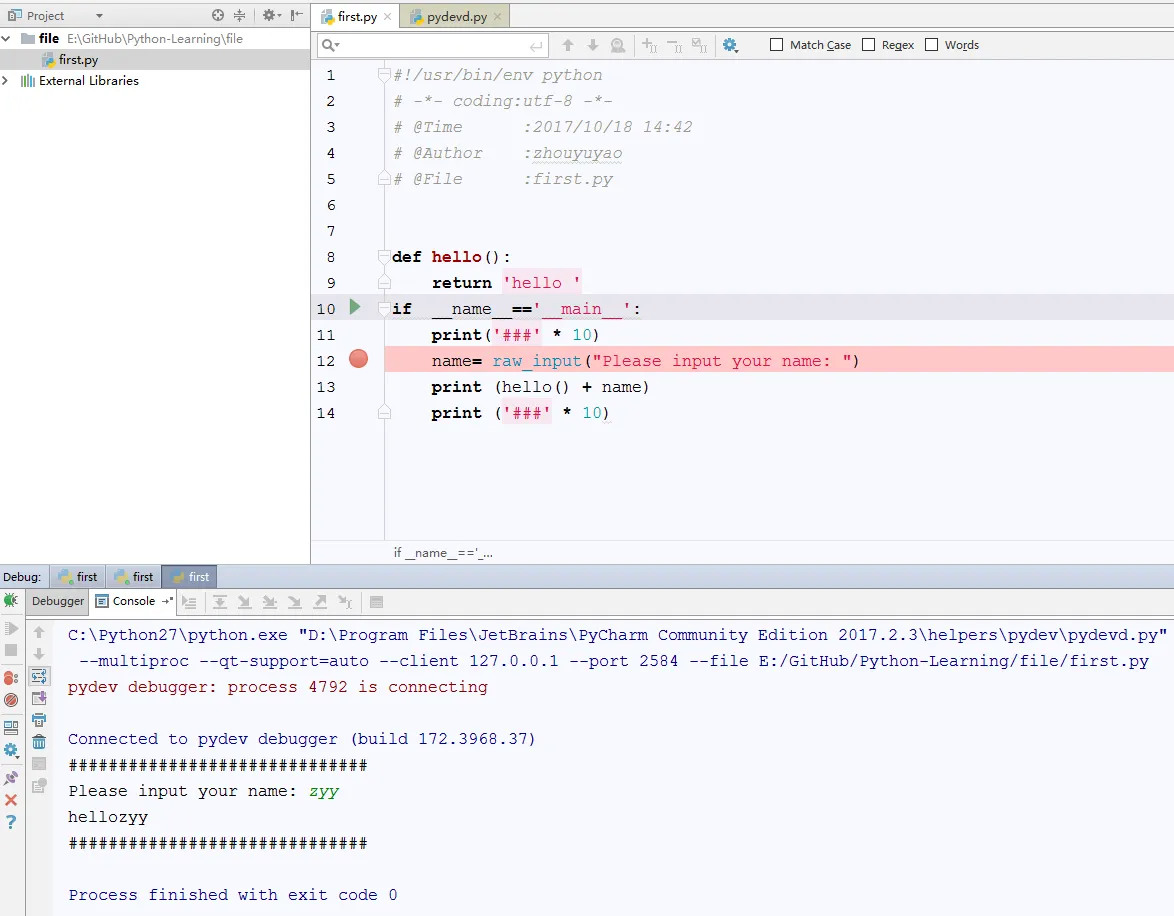This screenshot has height=916, width=1174.
Task: Enable the Words checkbox
Action: click(x=931, y=45)
